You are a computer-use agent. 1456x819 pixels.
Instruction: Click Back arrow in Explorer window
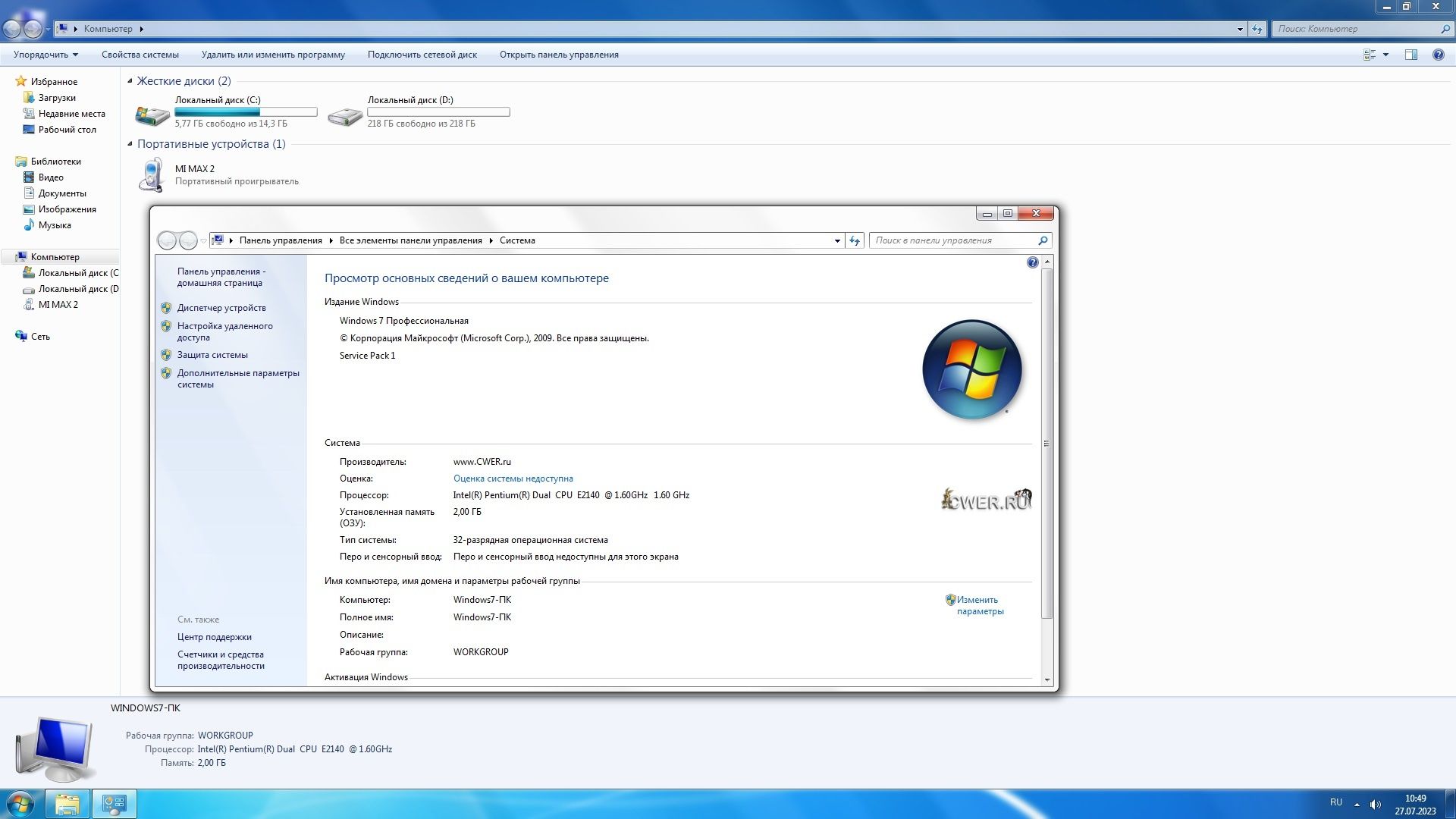tap(12, 29)
